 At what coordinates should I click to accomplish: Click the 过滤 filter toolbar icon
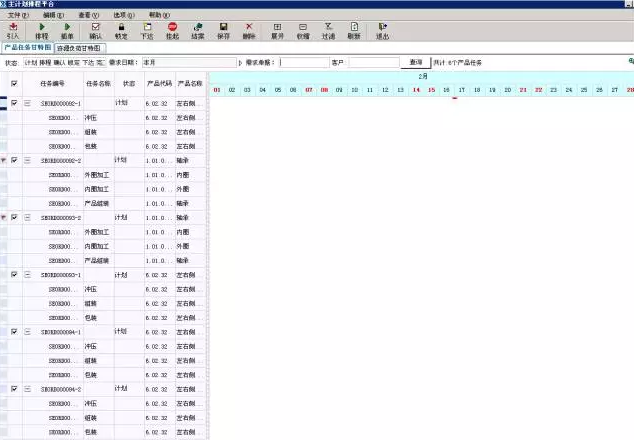pos(328,27)
